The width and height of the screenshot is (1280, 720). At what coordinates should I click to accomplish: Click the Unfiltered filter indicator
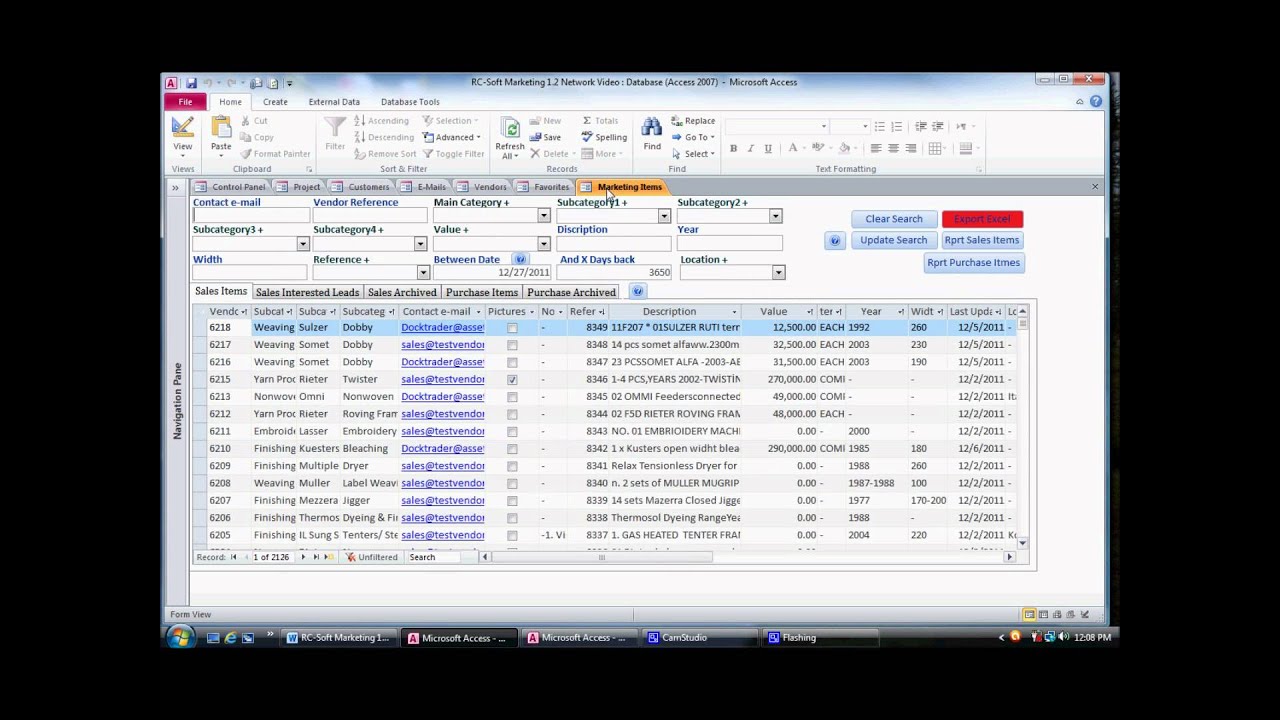click(372, 557)
